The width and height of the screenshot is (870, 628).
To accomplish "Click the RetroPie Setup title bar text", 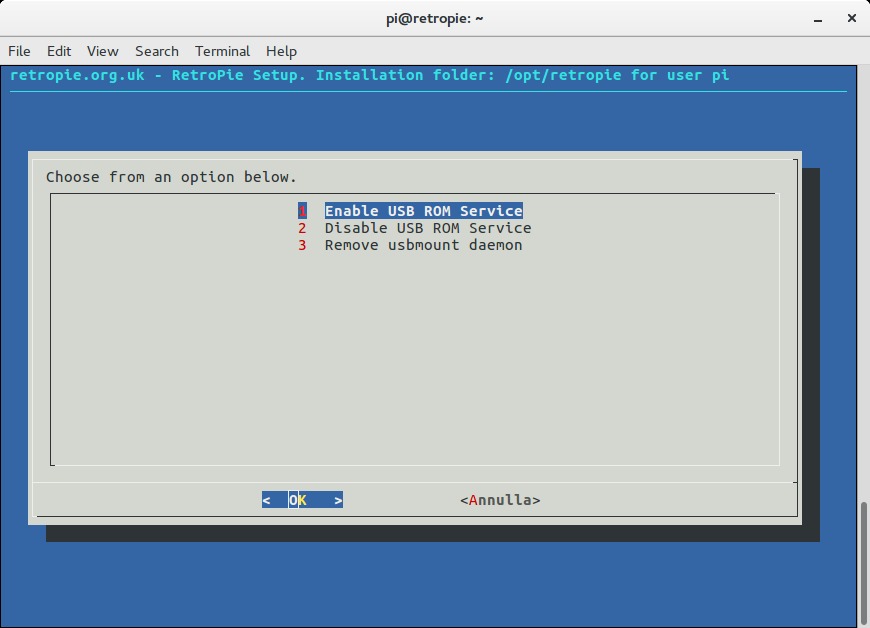I will pyautogui.click(x=370, y=75).
